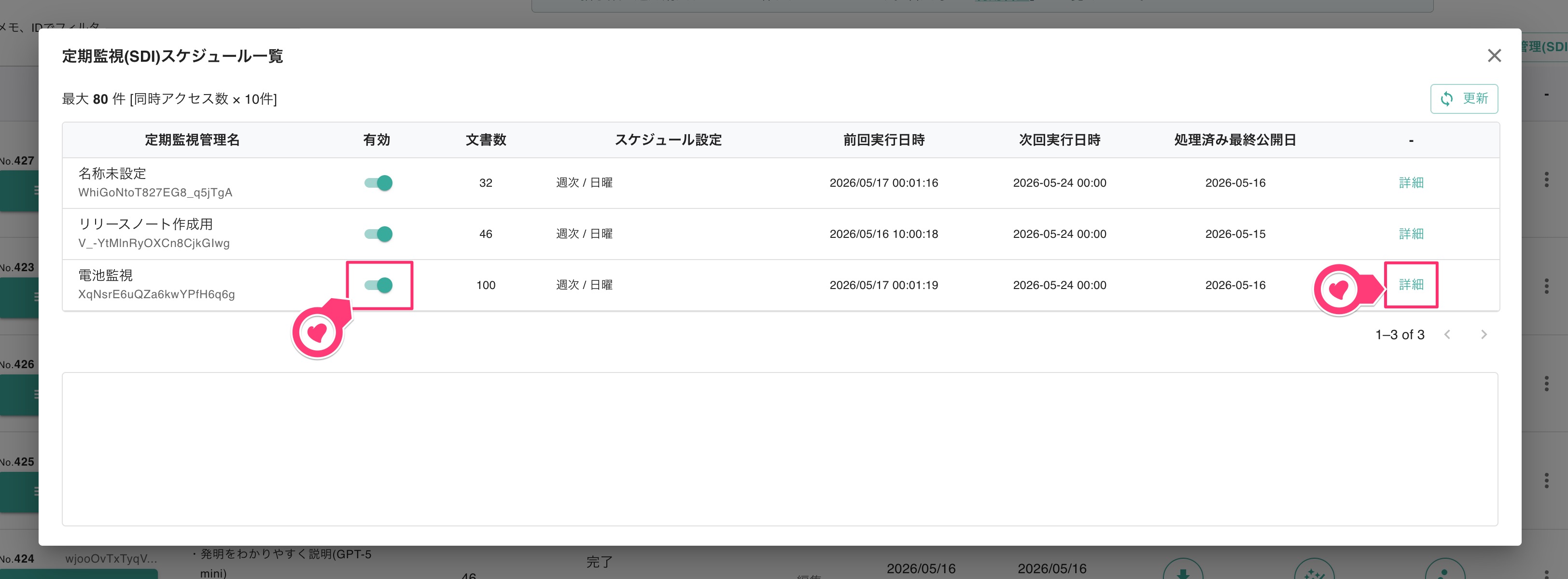Go to the next page of schedules
The width and height of the screenshot is (1568, 579).
click(1484, 334)
